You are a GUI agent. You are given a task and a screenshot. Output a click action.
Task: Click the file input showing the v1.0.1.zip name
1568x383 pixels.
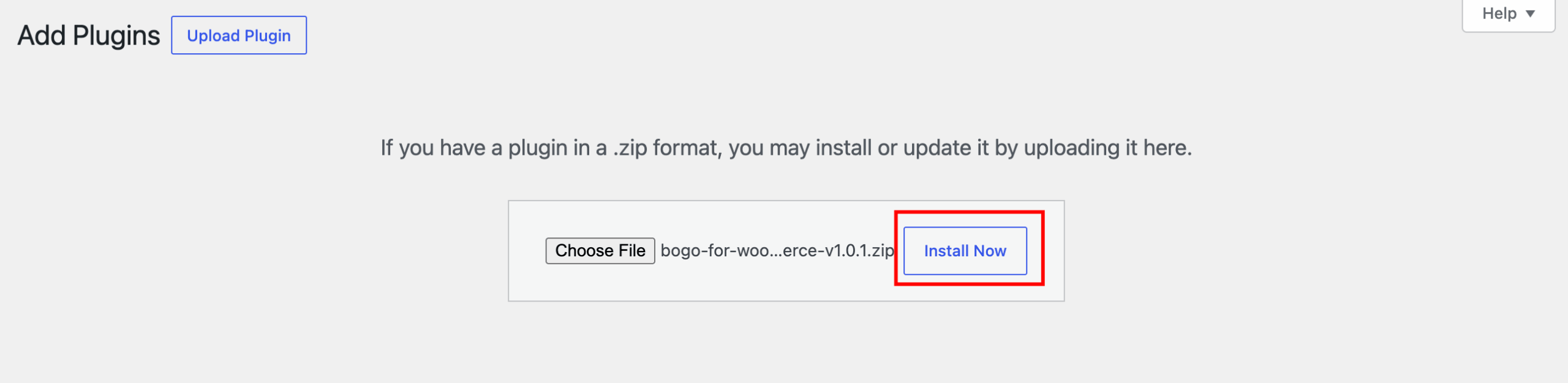pos(720,251)
